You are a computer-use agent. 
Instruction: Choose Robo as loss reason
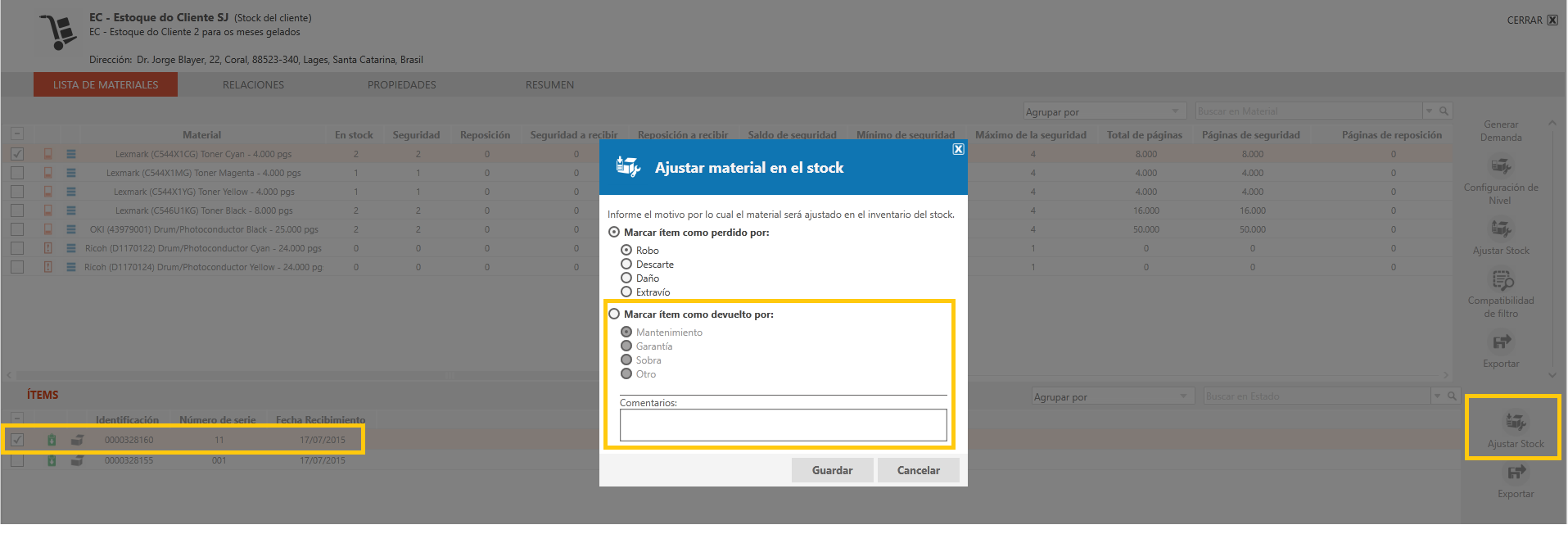pos(626,250)
